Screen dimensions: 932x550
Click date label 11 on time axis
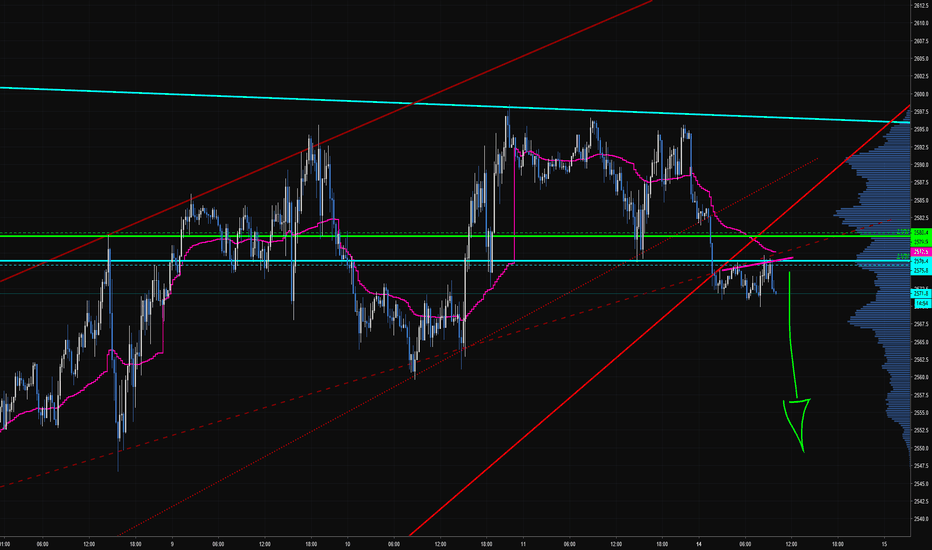[523, 544]
